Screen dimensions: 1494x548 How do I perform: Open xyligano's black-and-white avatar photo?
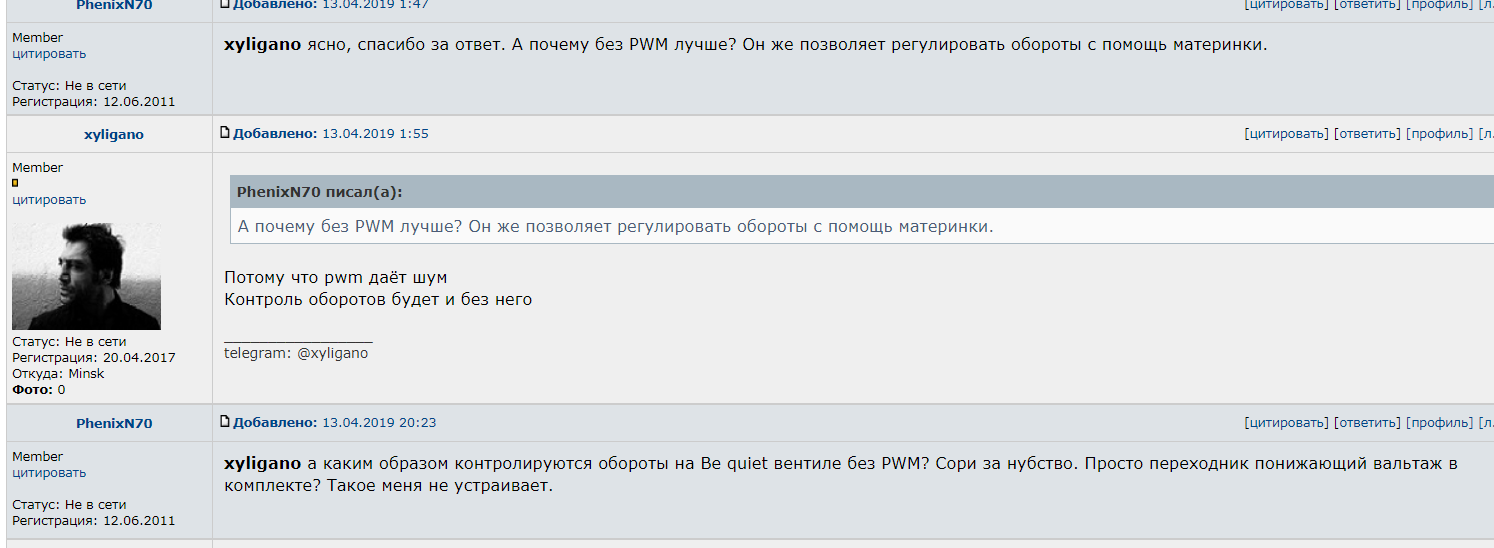coord(86,276)
